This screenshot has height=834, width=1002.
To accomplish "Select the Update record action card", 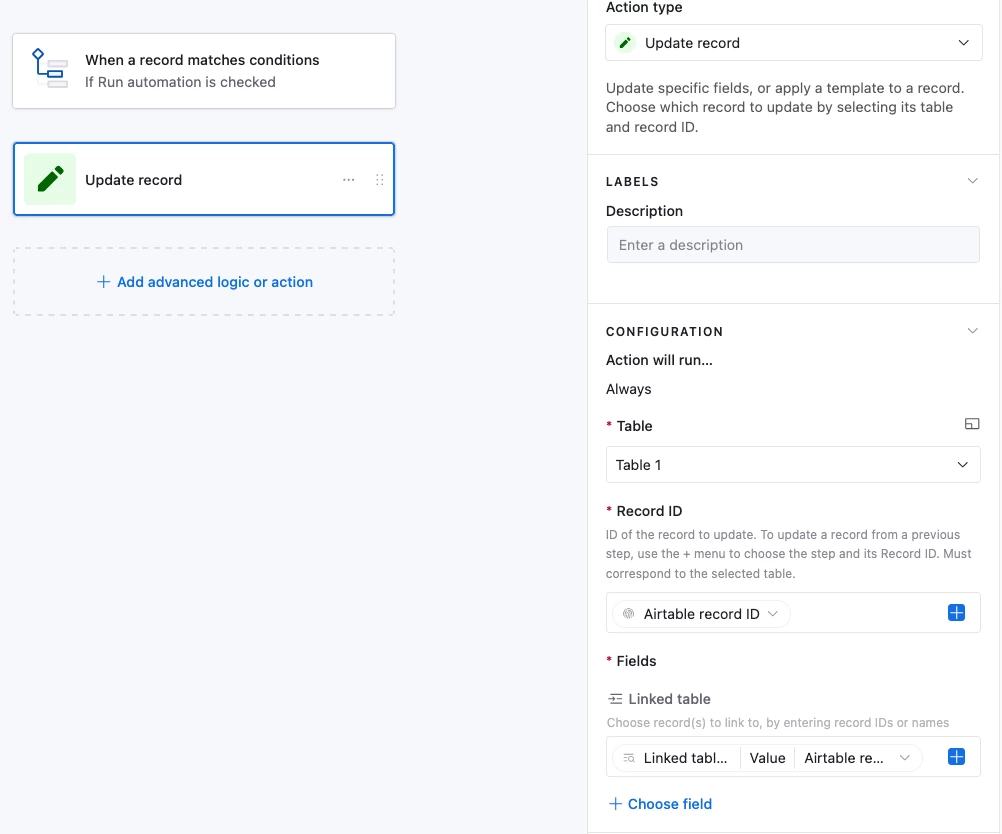I will 204,179.
